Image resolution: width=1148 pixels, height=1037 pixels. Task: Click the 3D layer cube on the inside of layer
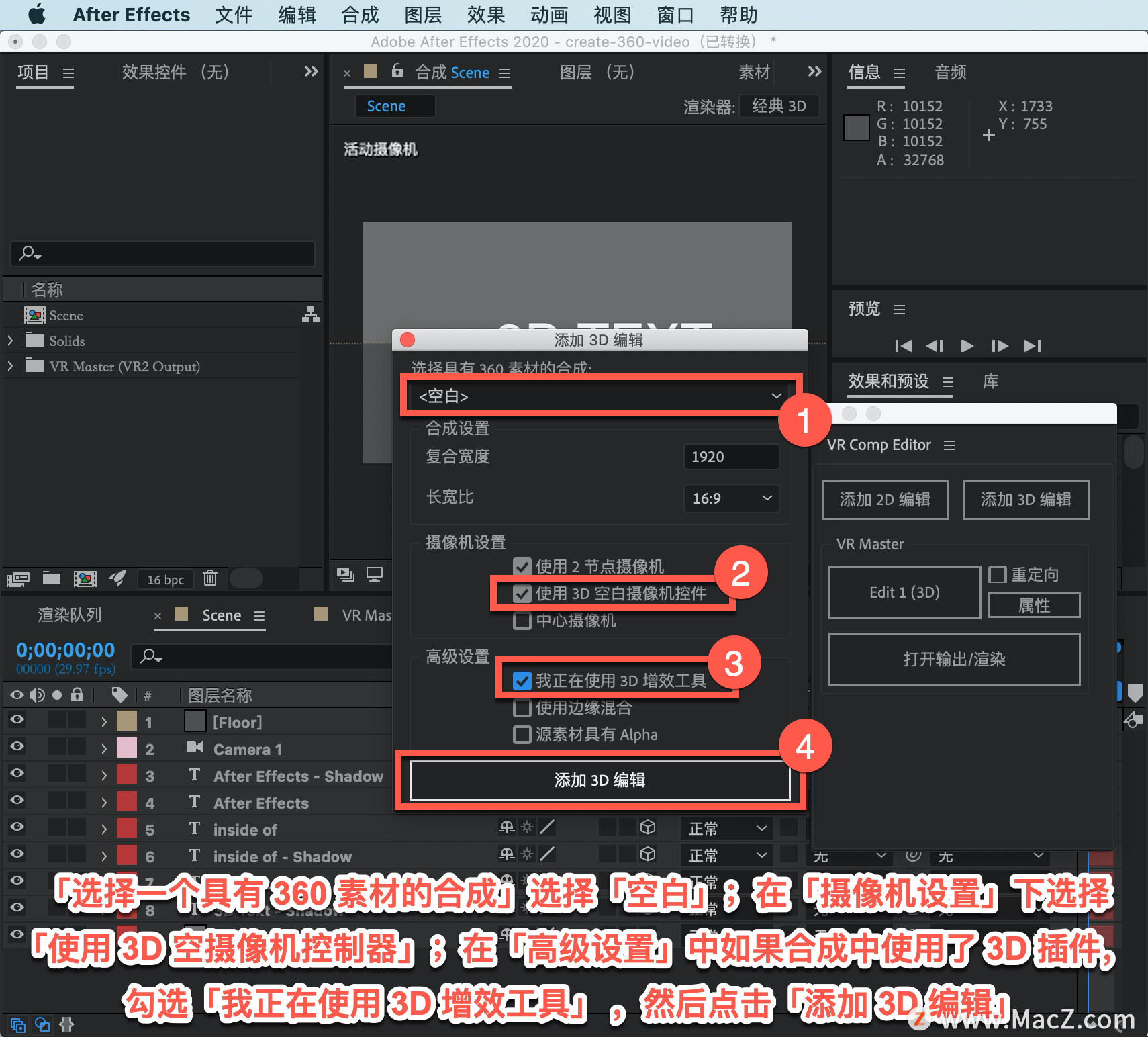tap(648, 827)
